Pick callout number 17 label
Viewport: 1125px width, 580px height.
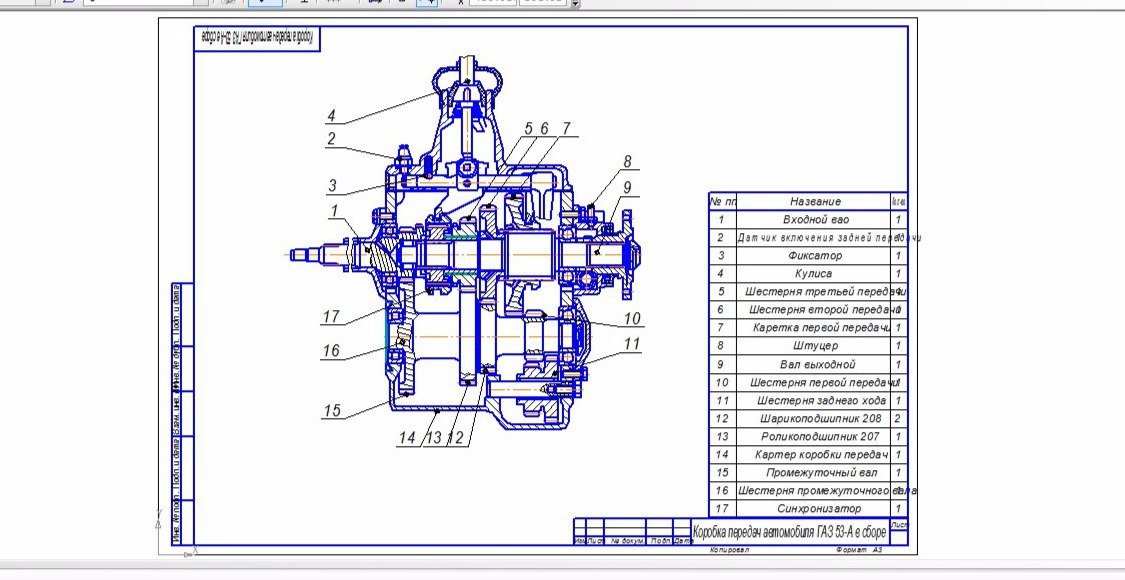331,317
